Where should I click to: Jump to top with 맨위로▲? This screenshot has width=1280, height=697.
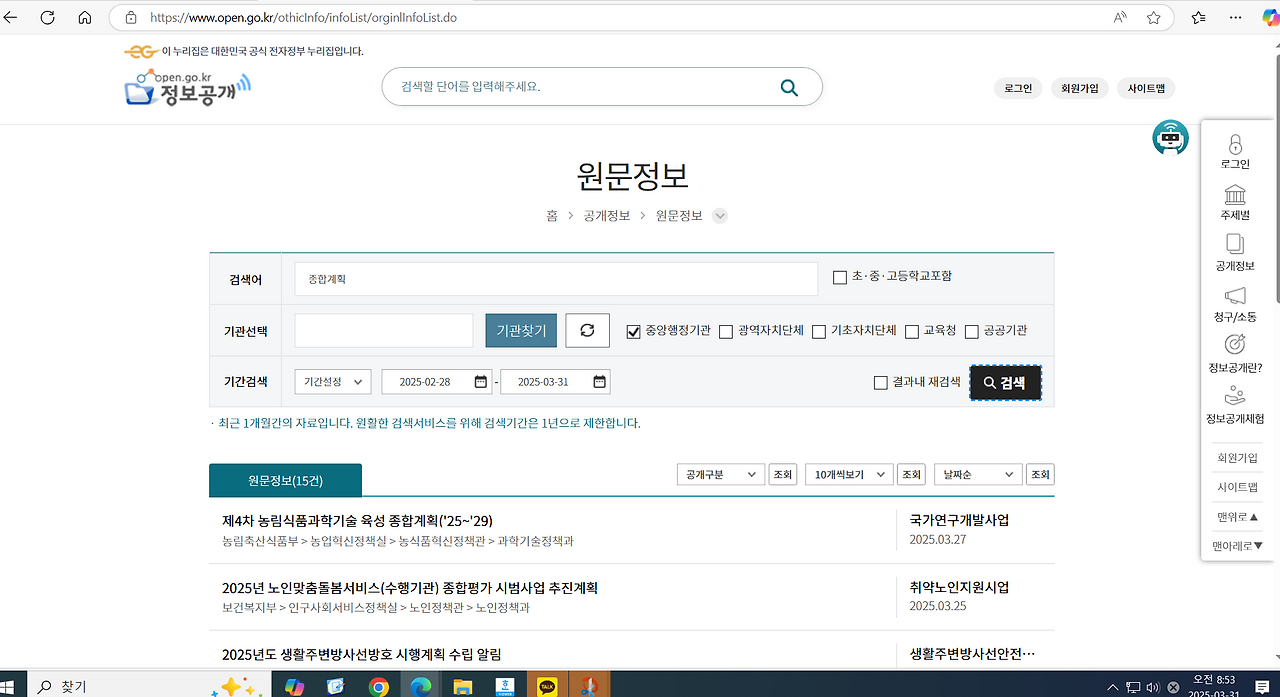[x=1237, y=516]
